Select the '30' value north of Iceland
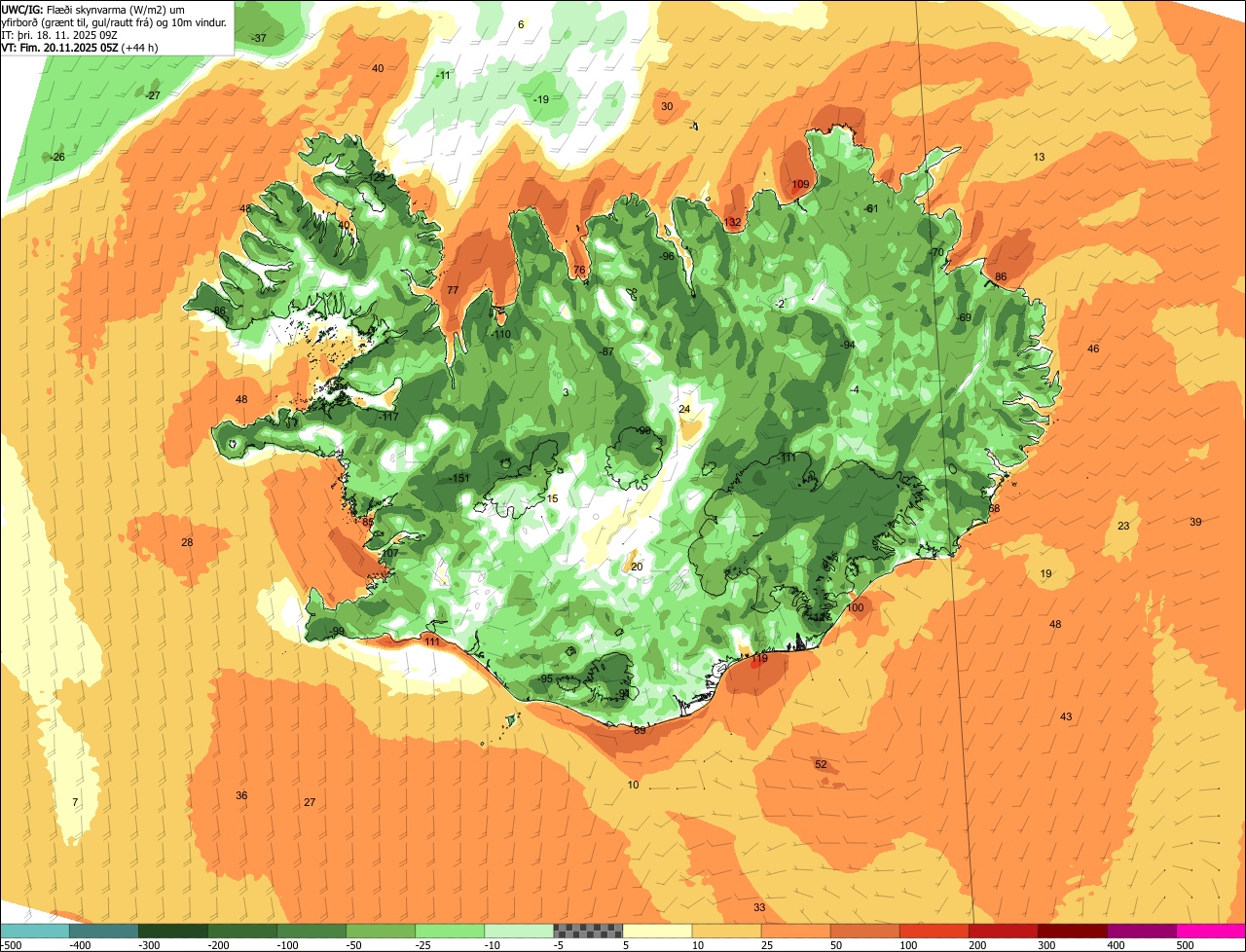The image size is (1246, 952). point(667,107)
